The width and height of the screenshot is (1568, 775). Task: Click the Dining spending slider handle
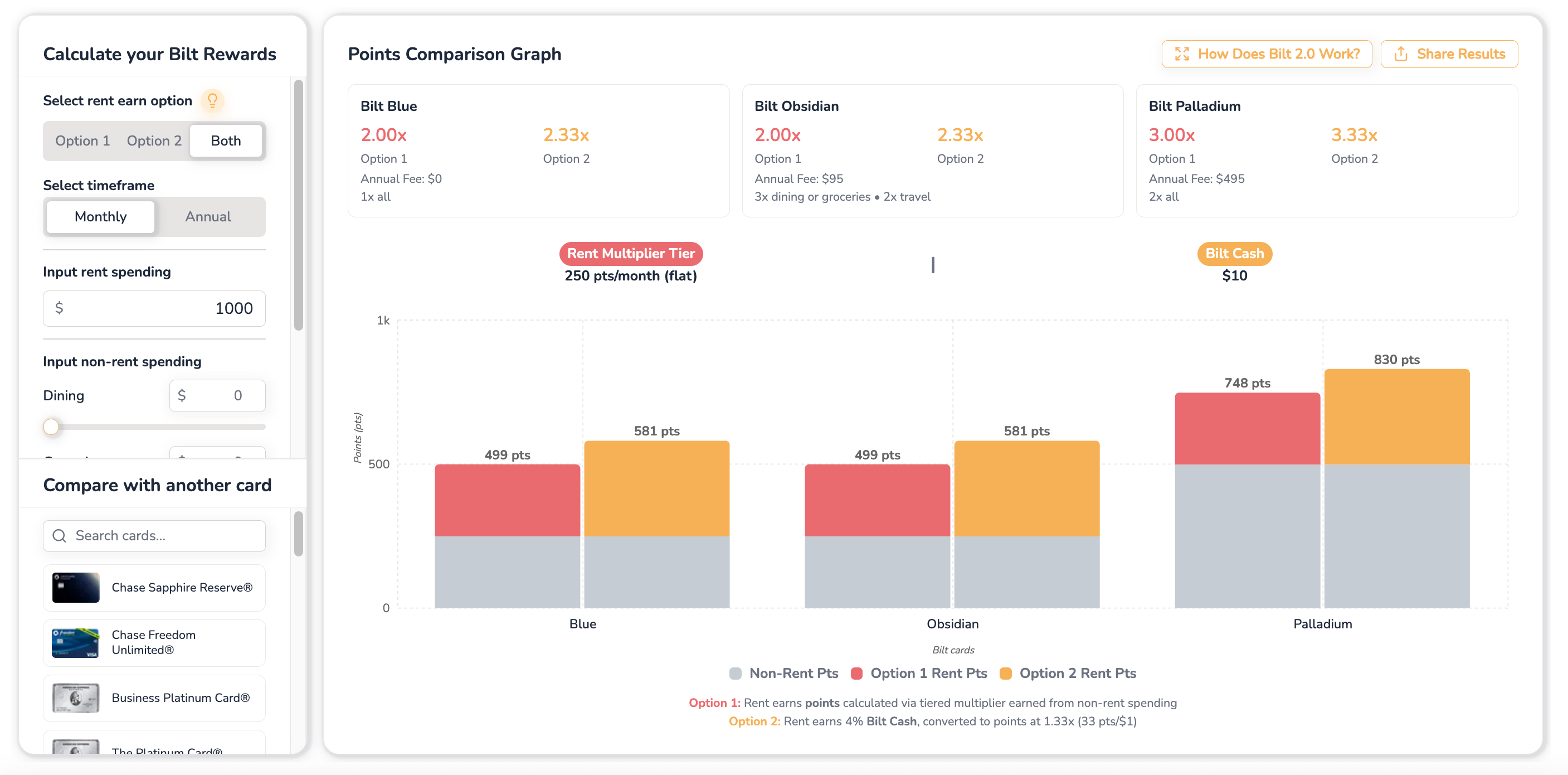click(51, 427)
